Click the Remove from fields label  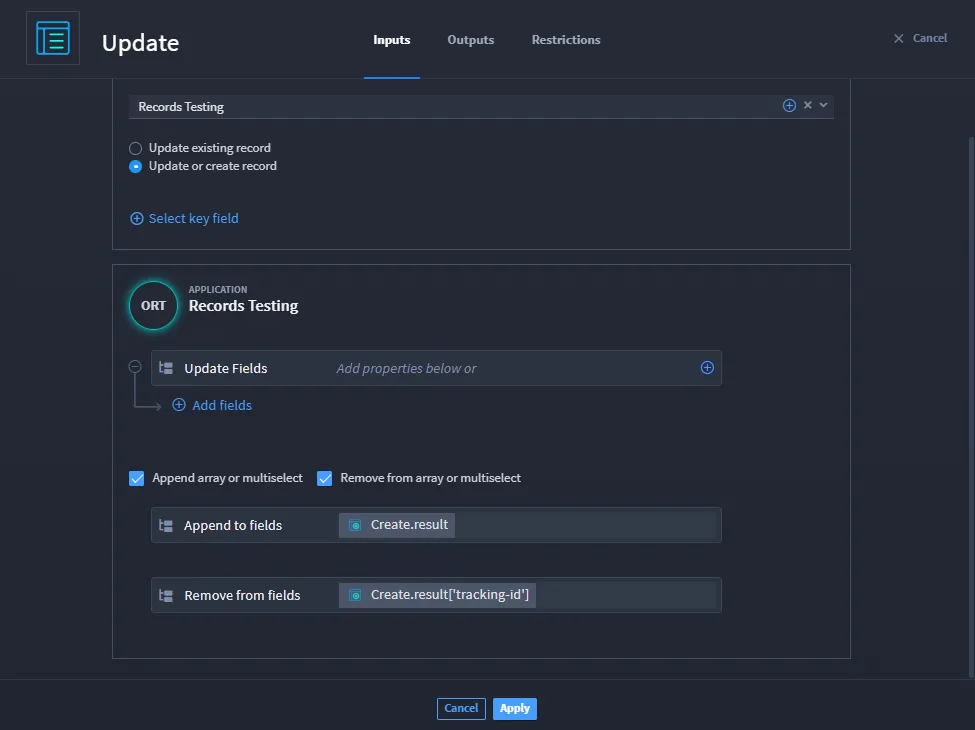click(x=243, y=596)
